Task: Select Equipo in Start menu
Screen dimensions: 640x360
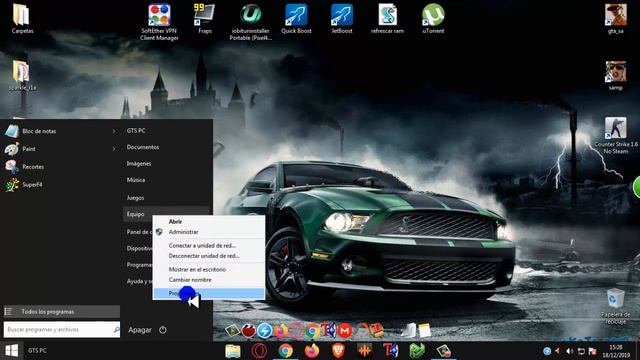Action: pyautogui.click(x=135, y=214)
